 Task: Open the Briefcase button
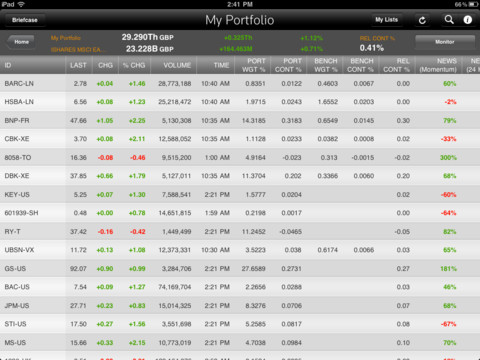(25, 20)
